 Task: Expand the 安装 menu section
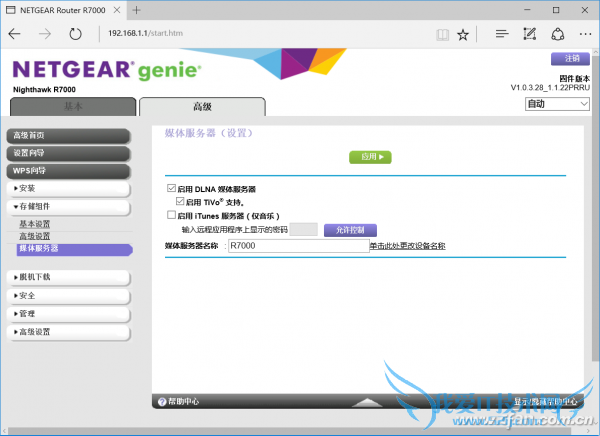[x=69, y=188]
